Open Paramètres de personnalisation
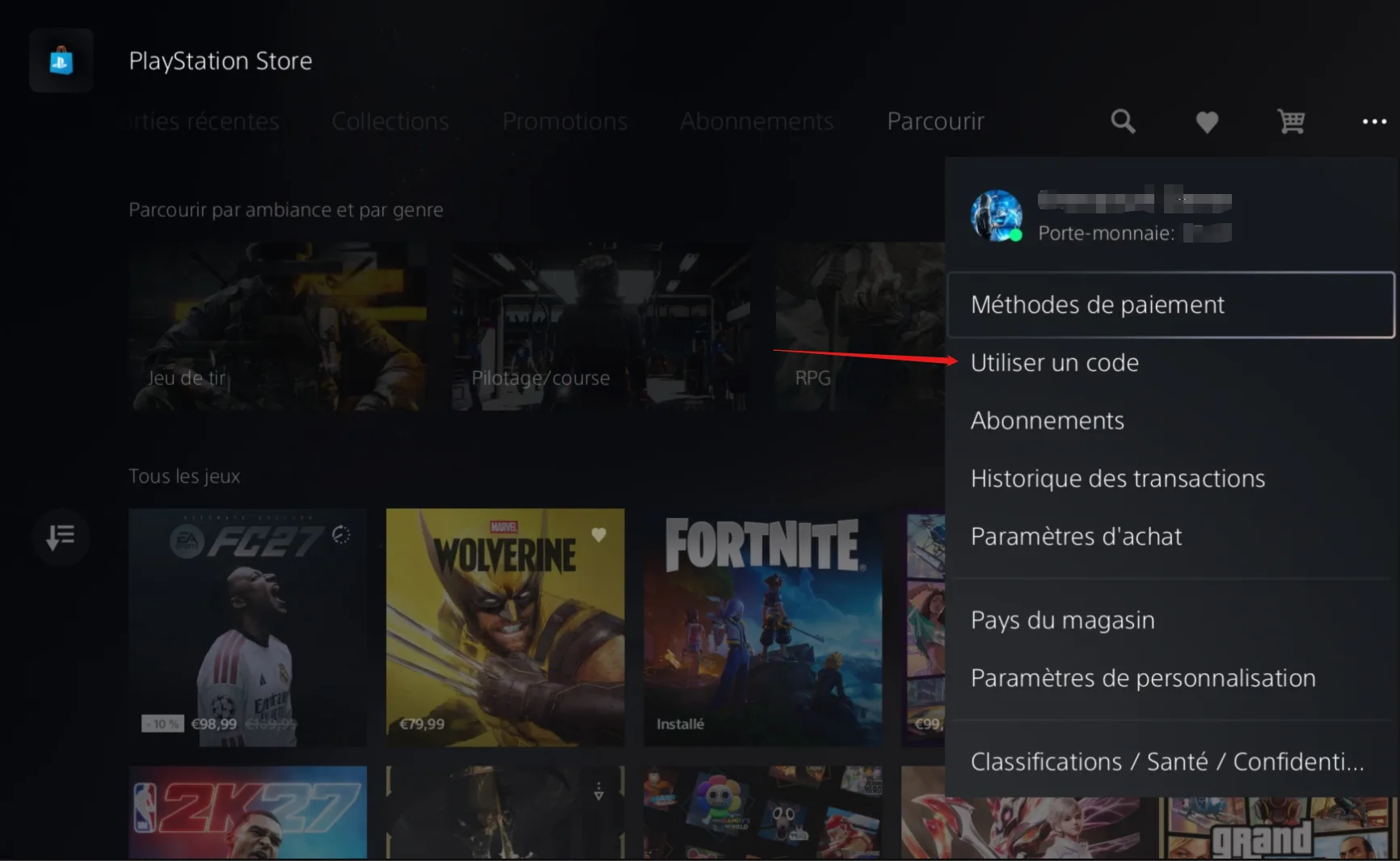 click(1170, 678)
